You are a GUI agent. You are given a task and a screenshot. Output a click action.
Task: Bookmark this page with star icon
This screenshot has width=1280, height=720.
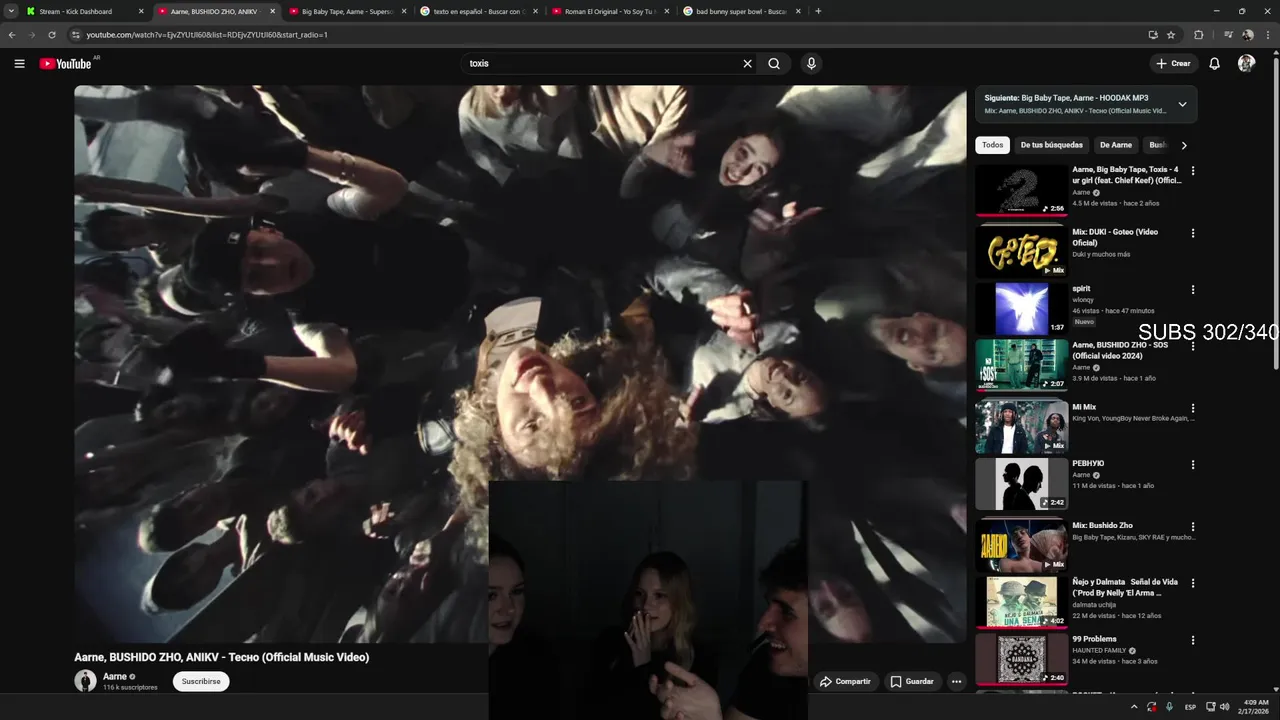pos(1171,34)
